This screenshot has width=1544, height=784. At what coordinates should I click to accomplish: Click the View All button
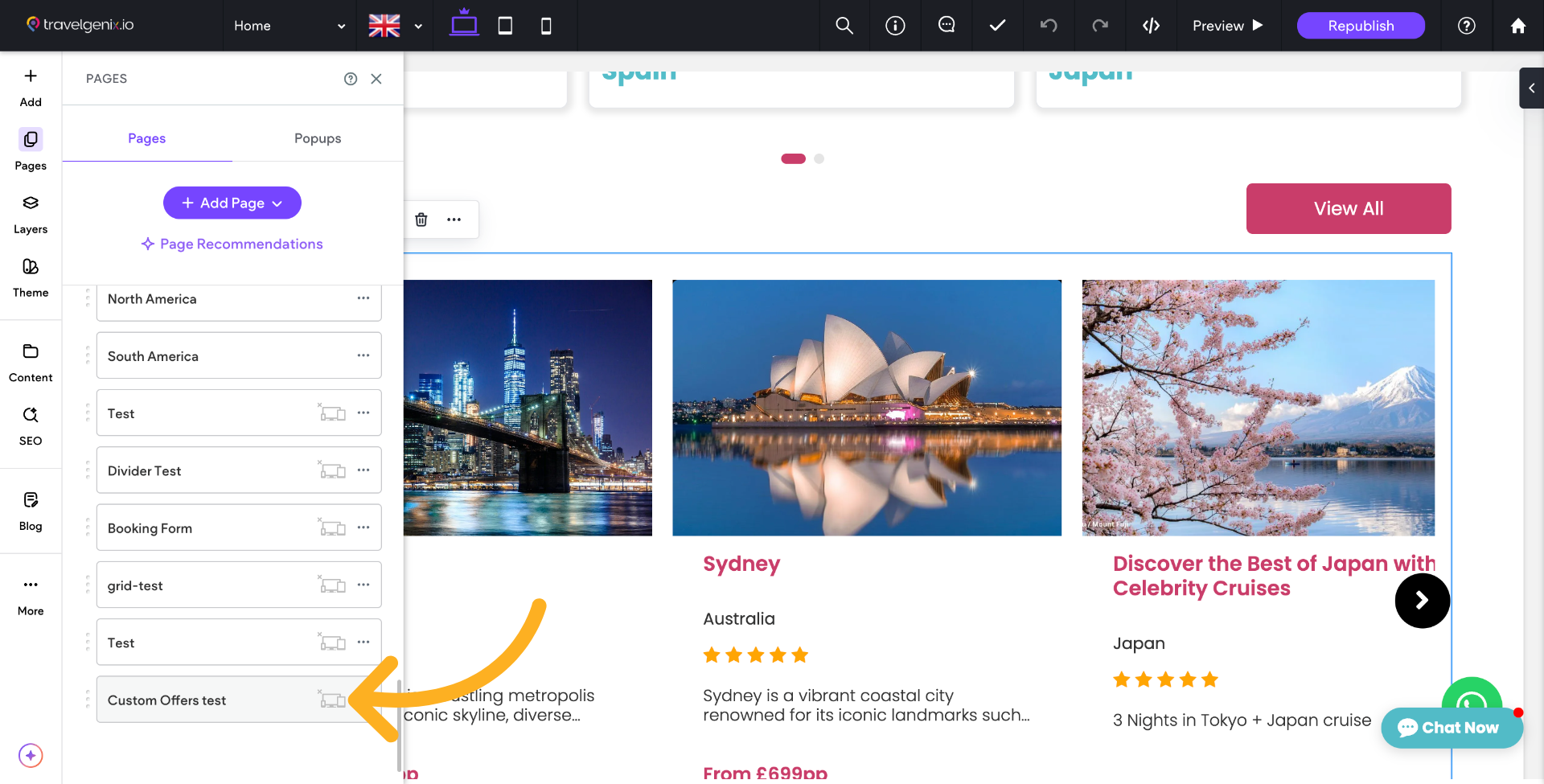(1349, 208)
